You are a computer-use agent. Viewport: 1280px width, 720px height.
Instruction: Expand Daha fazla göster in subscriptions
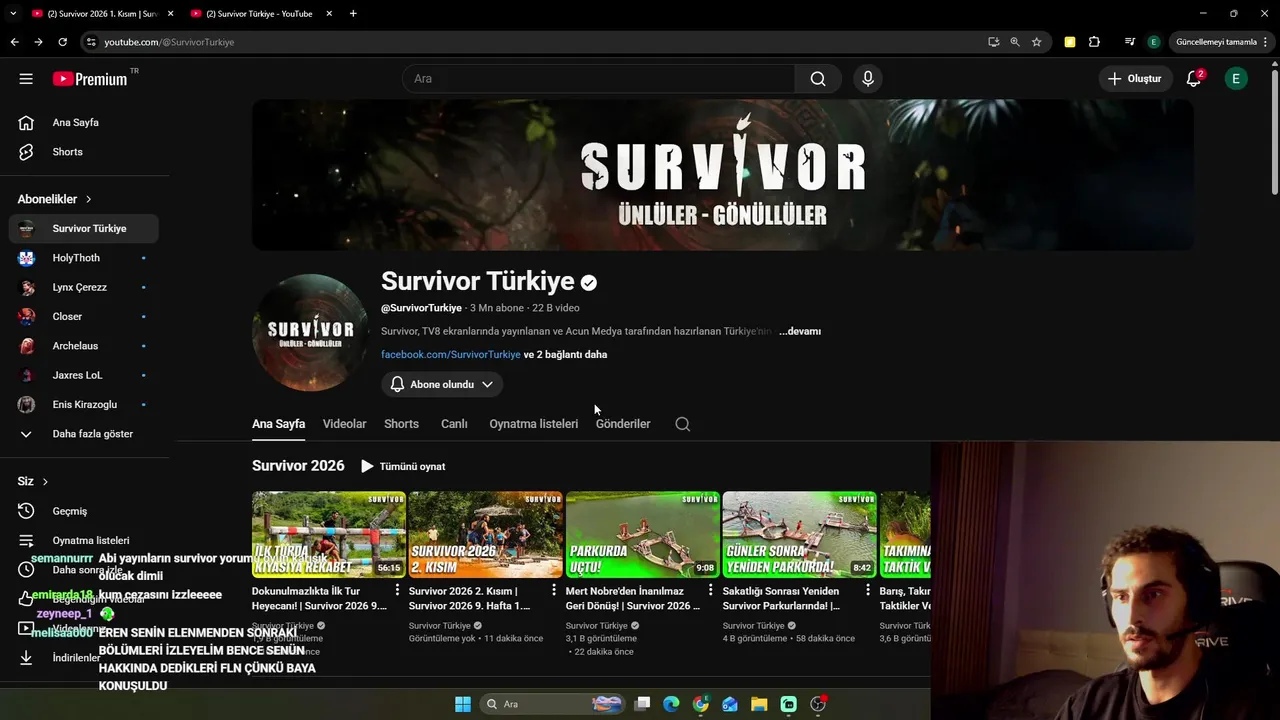[x=83, y=434]
